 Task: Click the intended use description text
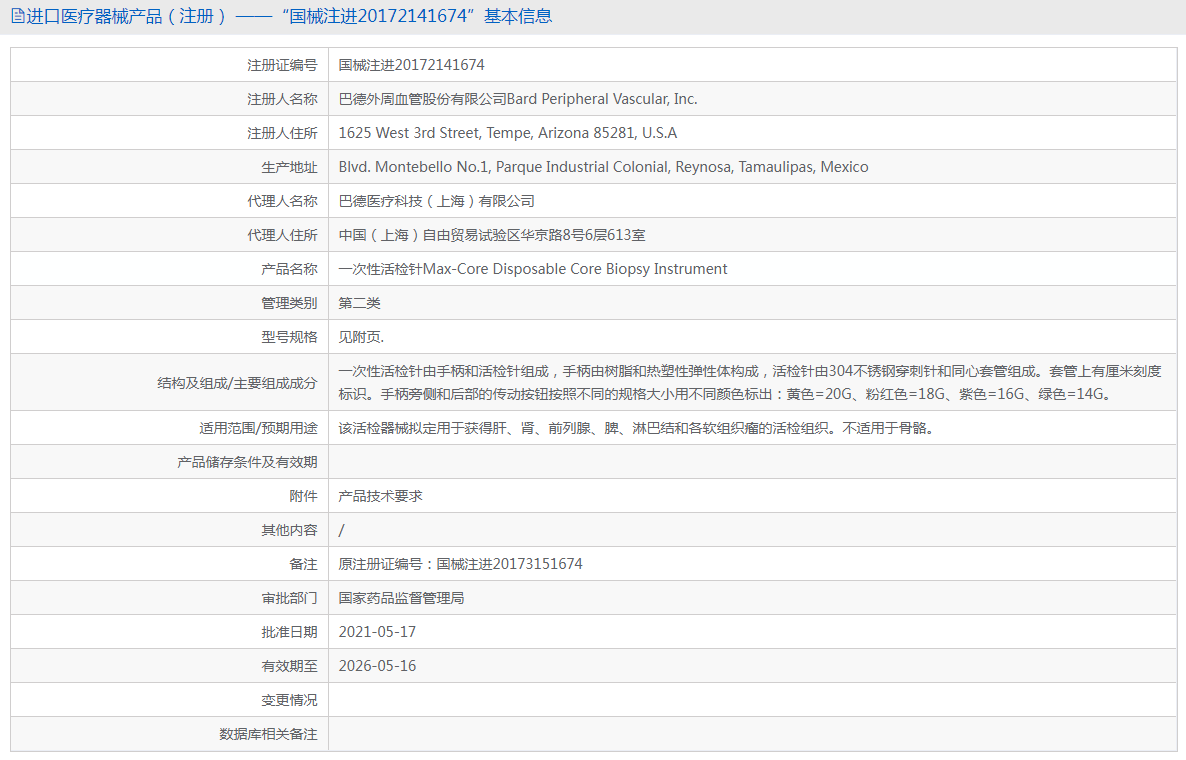click(x=636, y=428)
